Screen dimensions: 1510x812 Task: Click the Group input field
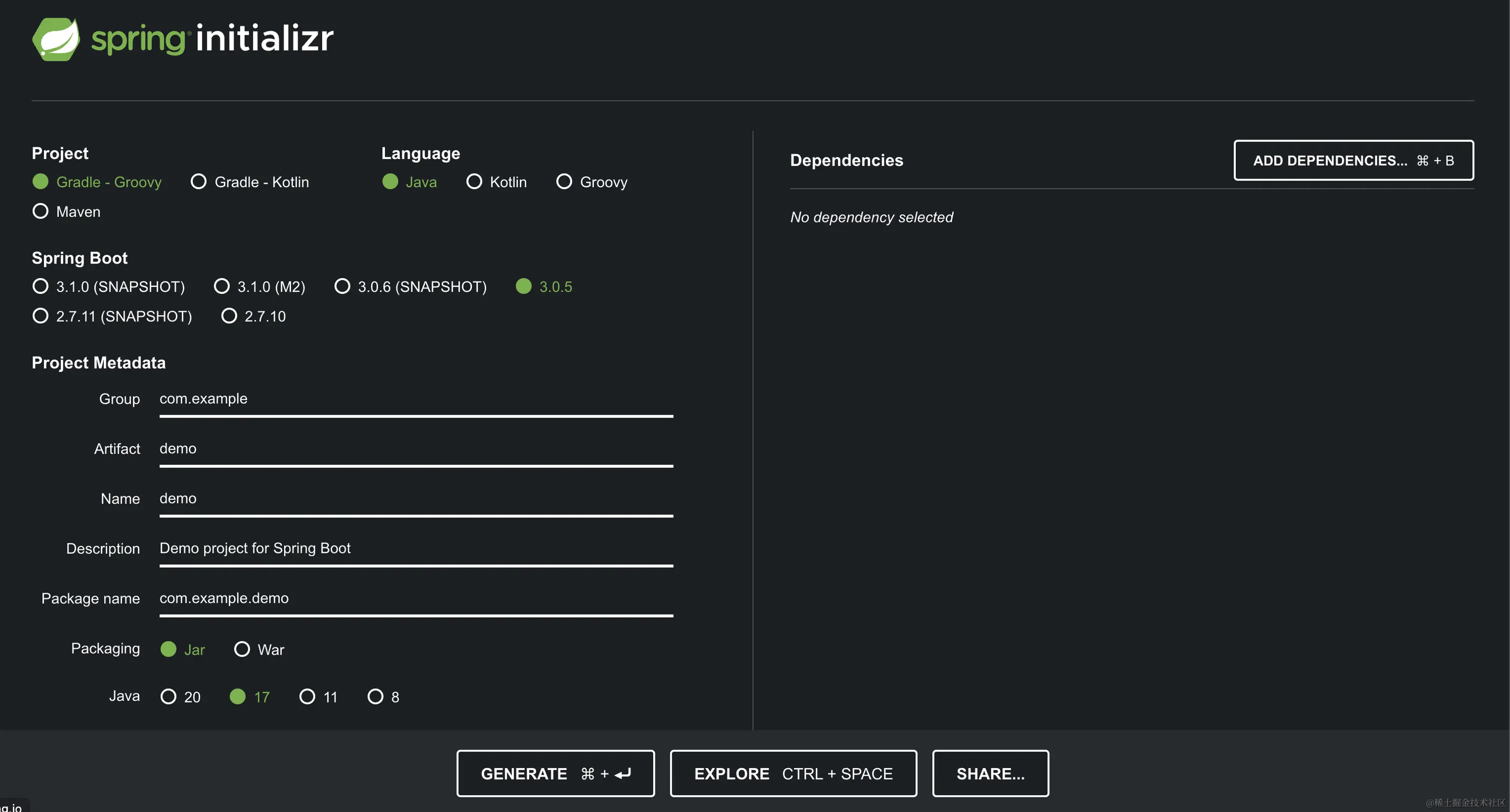coord(415,399)
